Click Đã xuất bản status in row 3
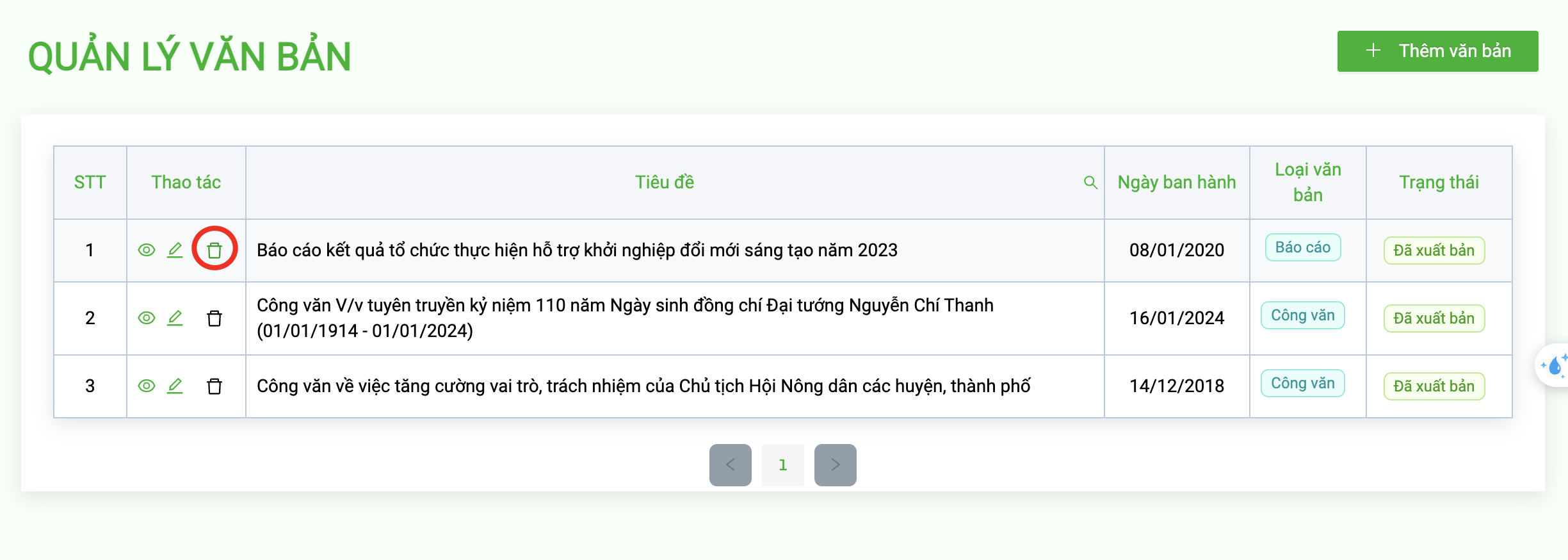Viewport: 1568px width, 560px height. [x=1434, y=386]
